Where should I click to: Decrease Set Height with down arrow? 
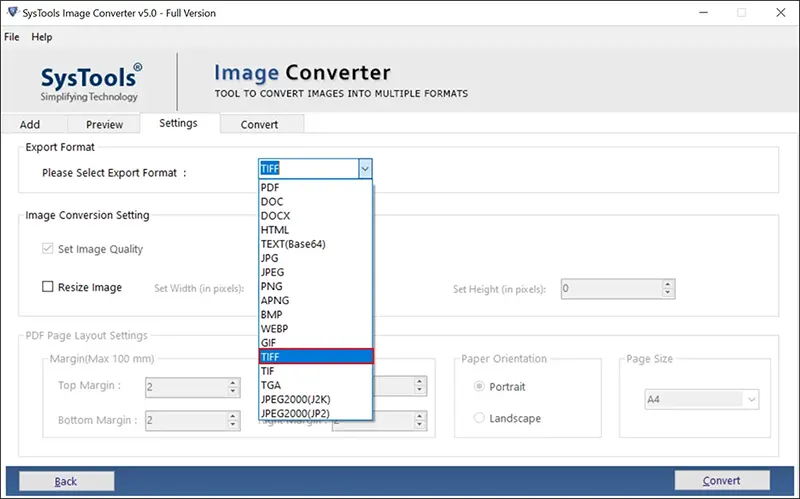(x=667, y=293)
